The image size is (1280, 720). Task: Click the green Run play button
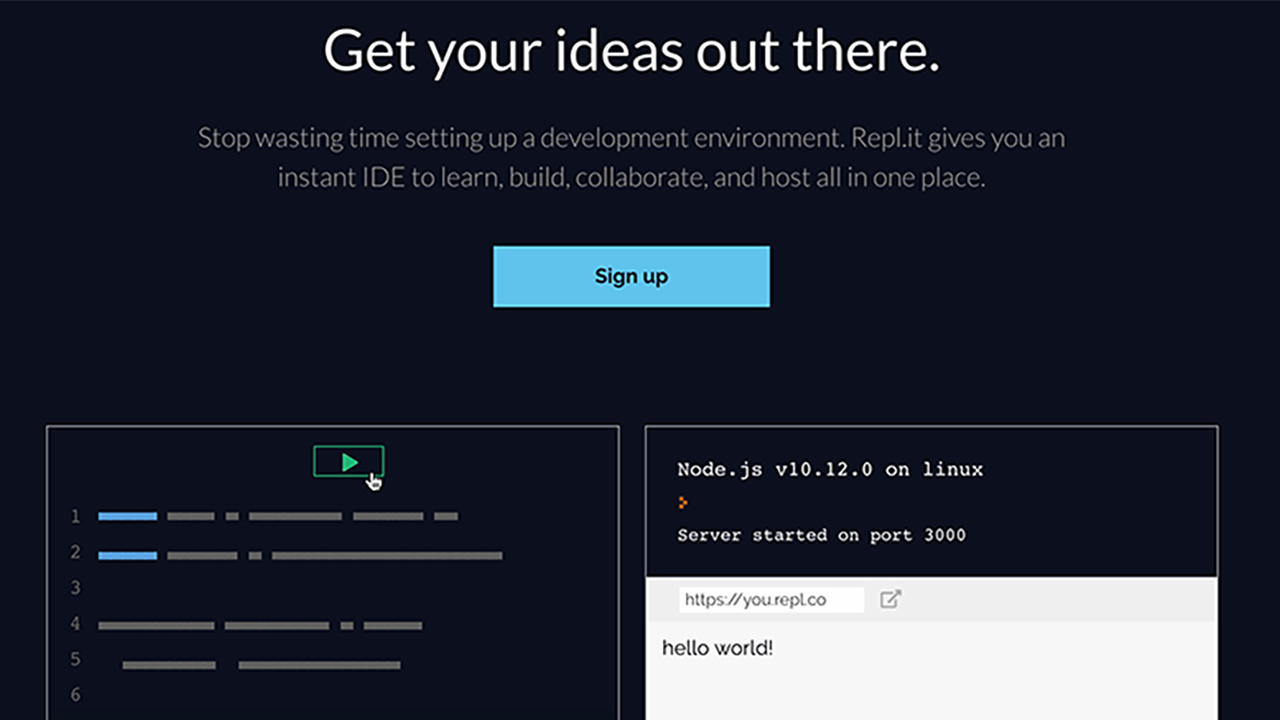349,461
